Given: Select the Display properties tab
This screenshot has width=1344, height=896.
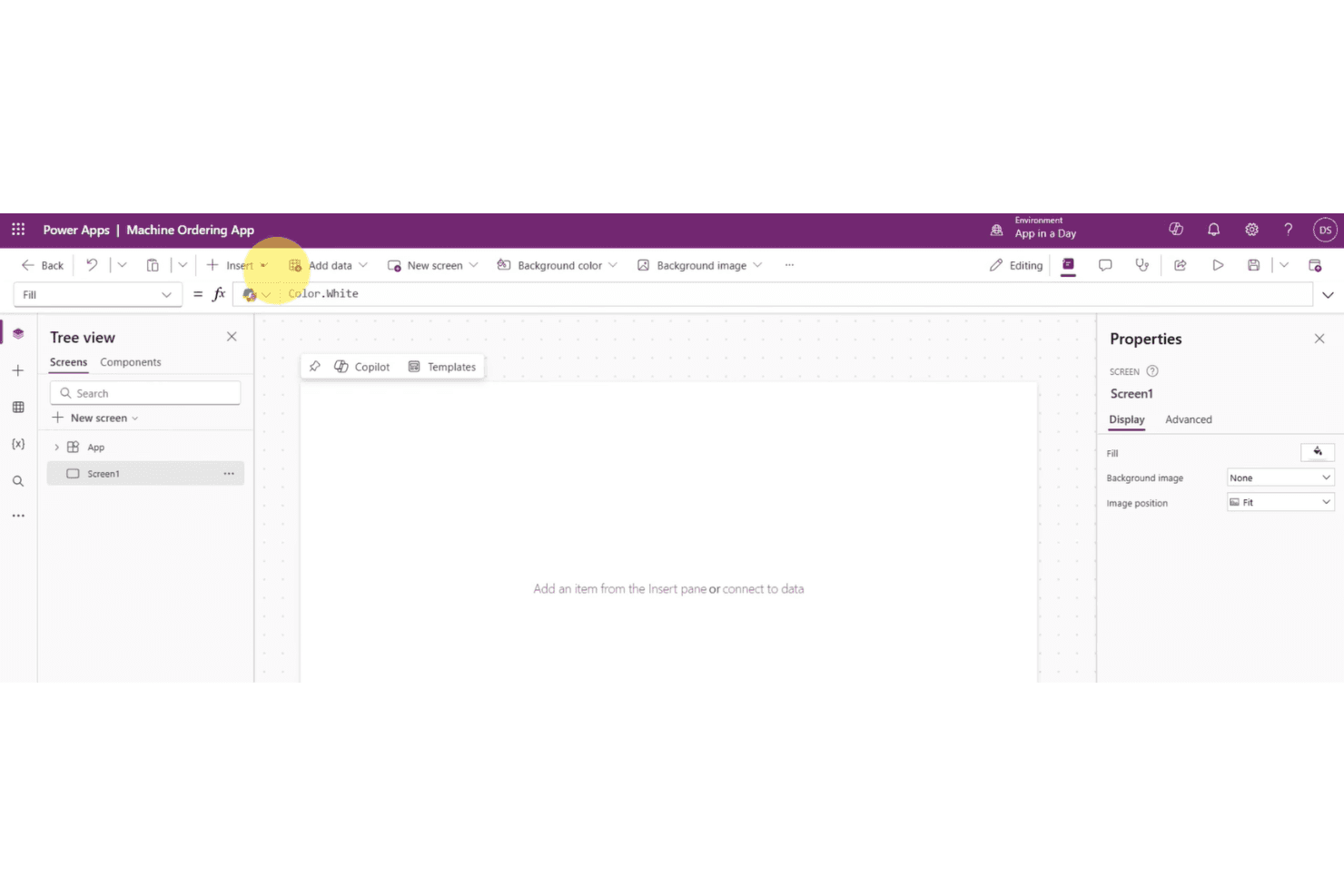Looking at the screenshot, I should pyautogui.click(x=1126, y=419).
